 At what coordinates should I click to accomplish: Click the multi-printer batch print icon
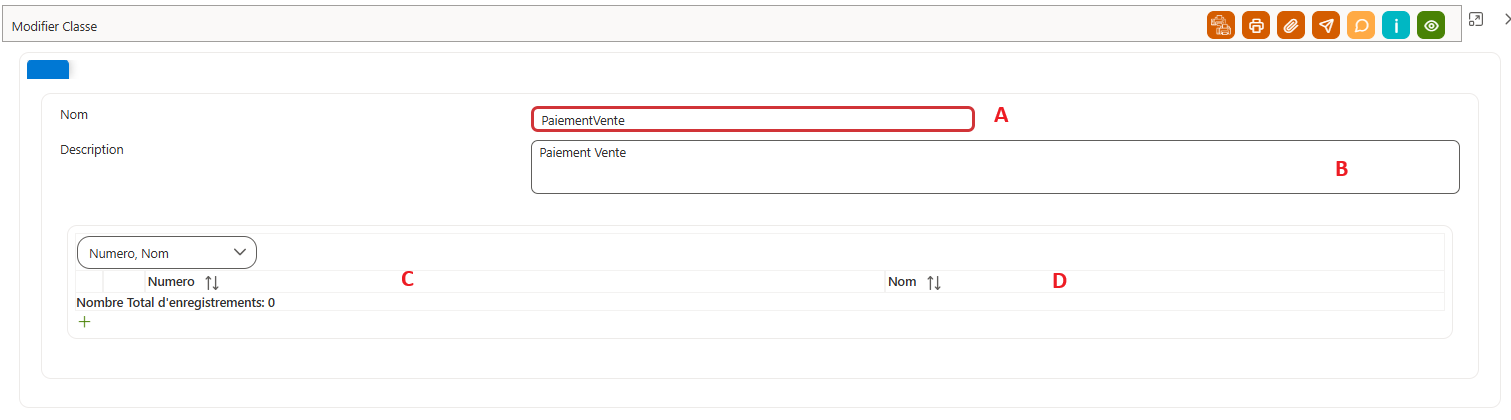tap(1221, 26)
